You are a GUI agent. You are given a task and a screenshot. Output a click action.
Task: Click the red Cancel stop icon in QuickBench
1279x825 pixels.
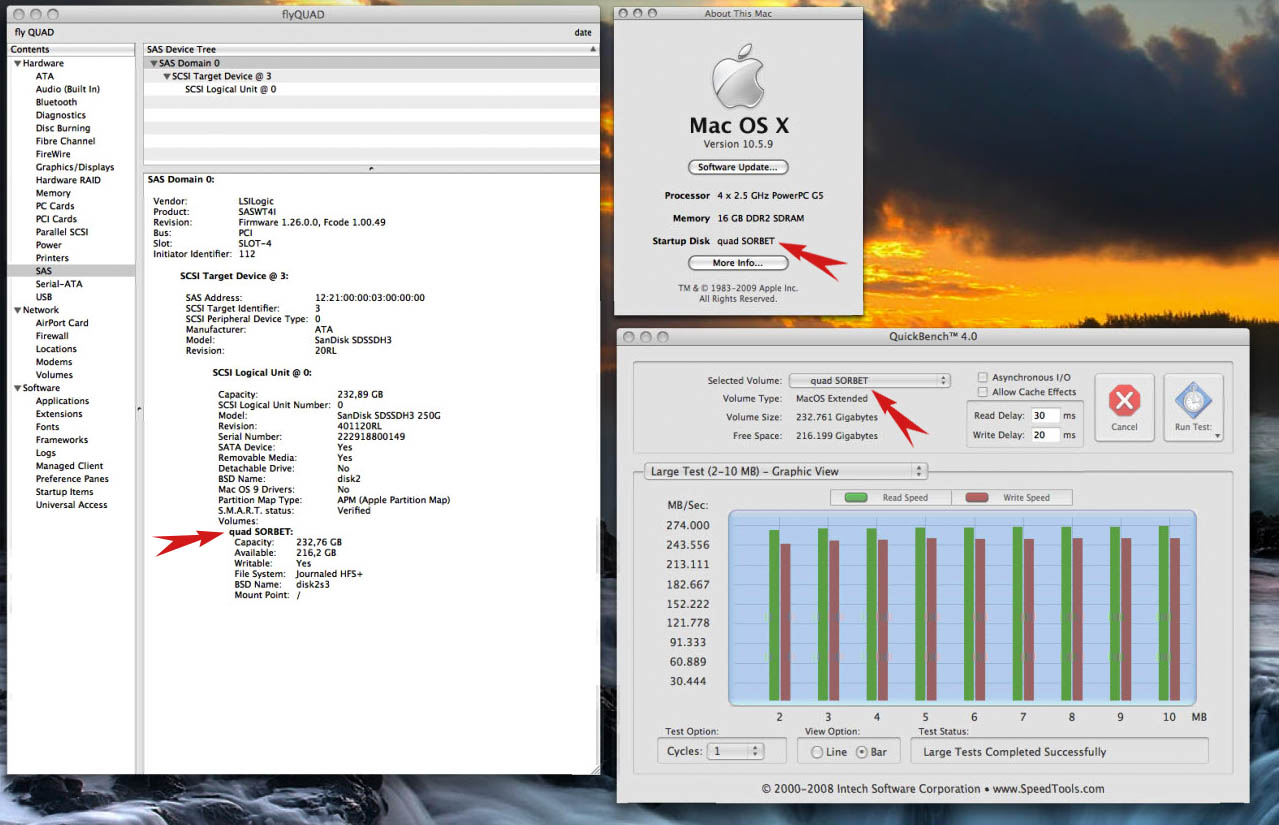pyautogui.click(x=1124, y=402)
